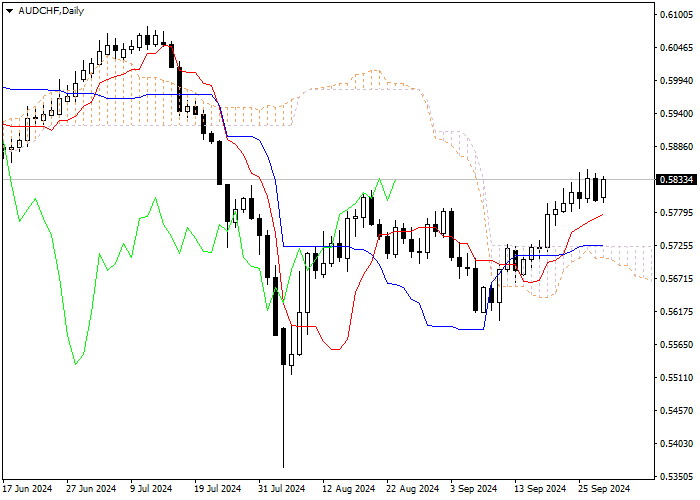Click the 19 Jul 2024 date label
The height and width of the screenshot is (500, 700).
point(218,489)
